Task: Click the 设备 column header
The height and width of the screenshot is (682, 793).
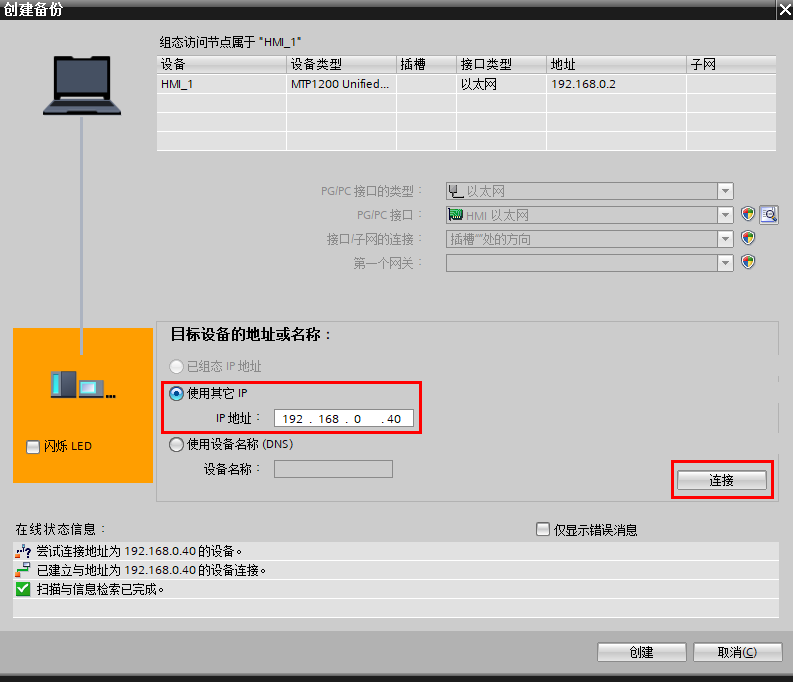Action: (x=222, y=64)
